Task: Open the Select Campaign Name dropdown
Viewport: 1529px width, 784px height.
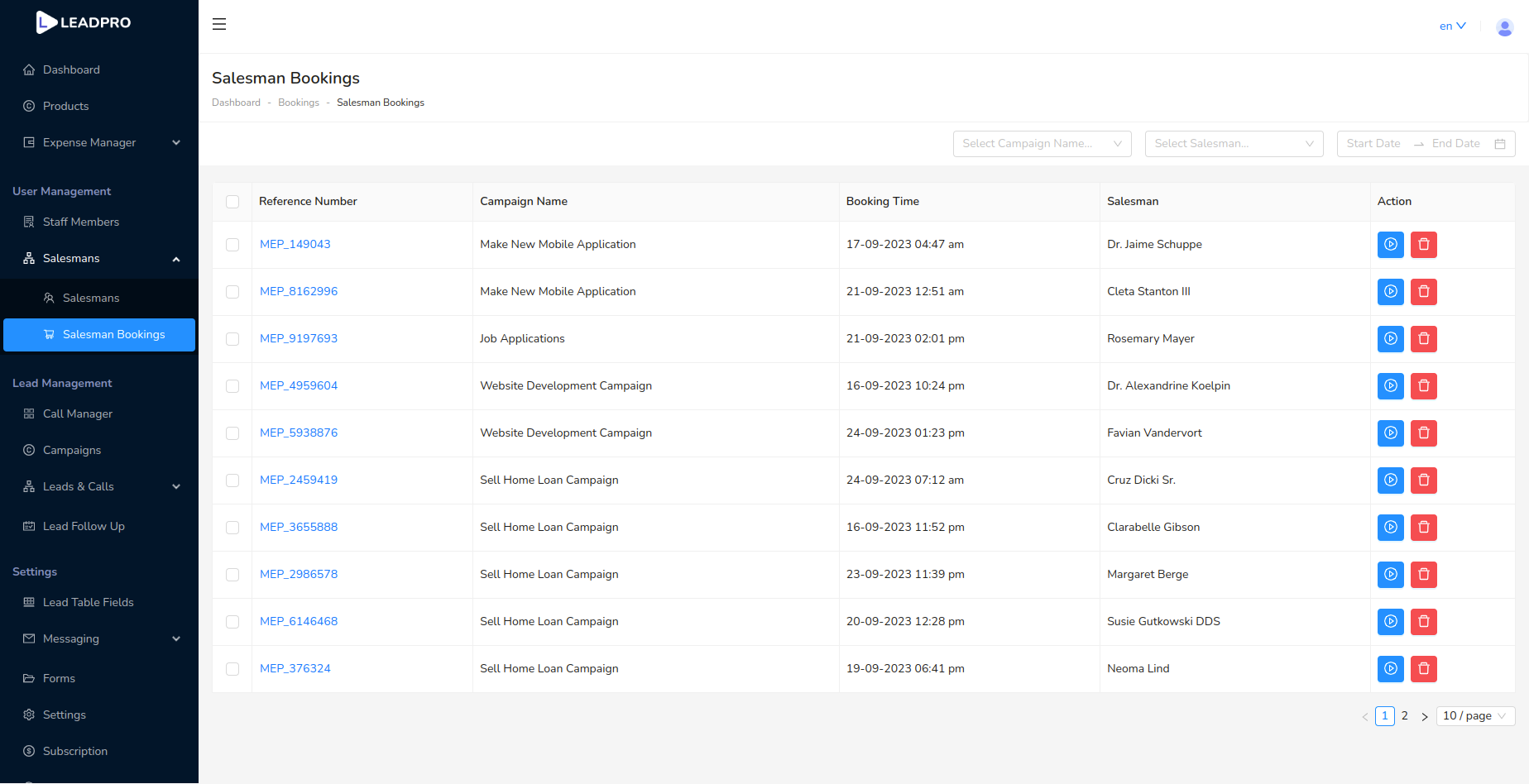Action: click(x=1042, y=143)
